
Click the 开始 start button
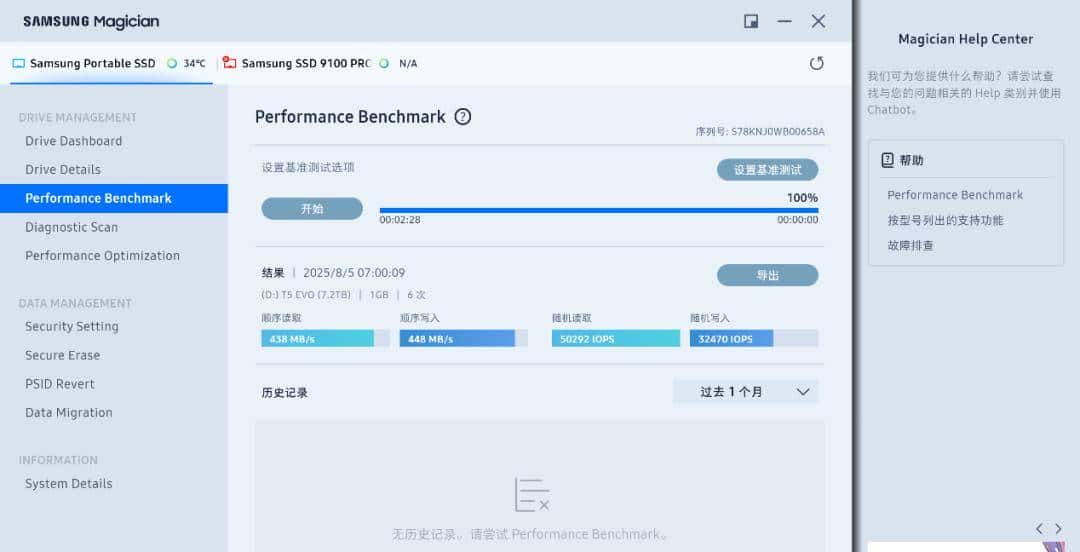tap(312, 209)
